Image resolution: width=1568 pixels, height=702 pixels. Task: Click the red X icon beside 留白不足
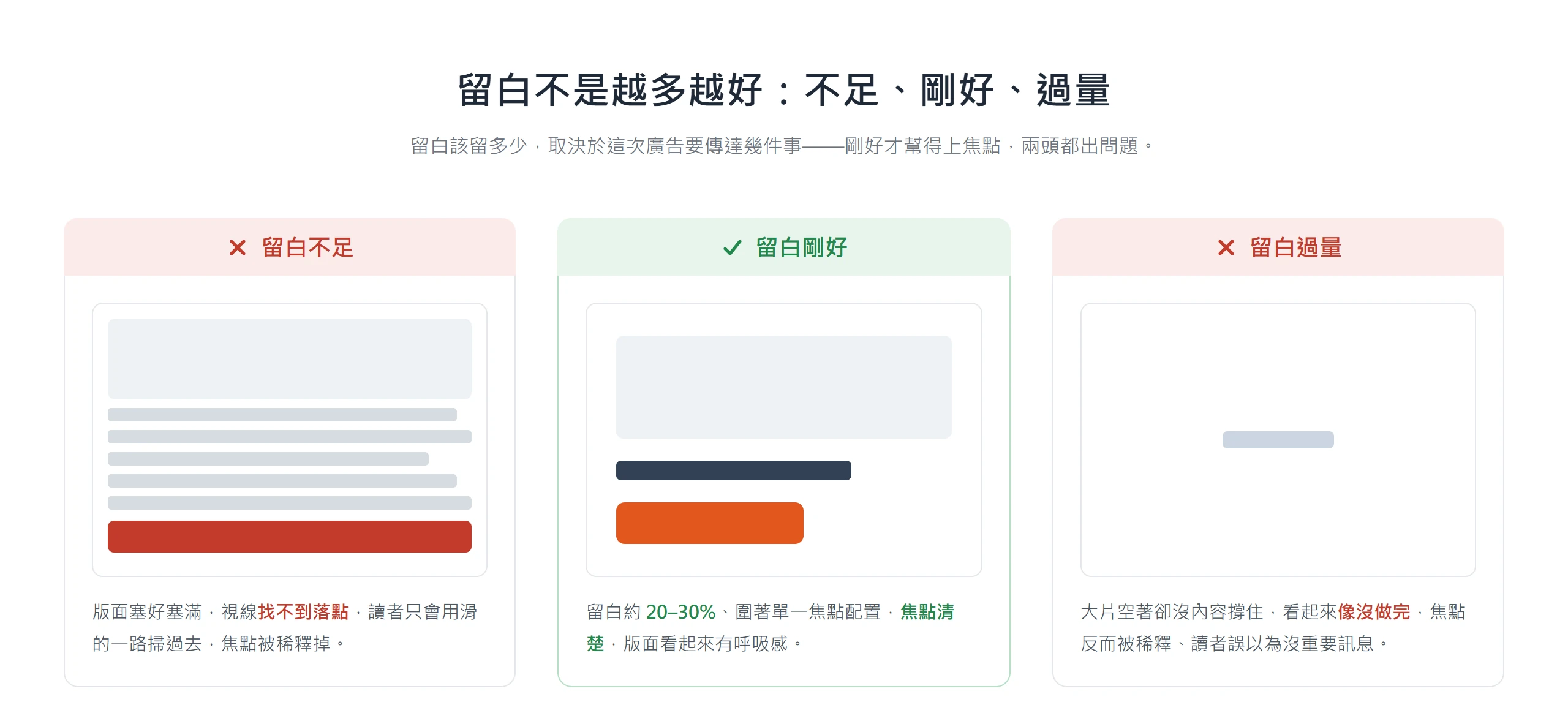coord(237,247)
